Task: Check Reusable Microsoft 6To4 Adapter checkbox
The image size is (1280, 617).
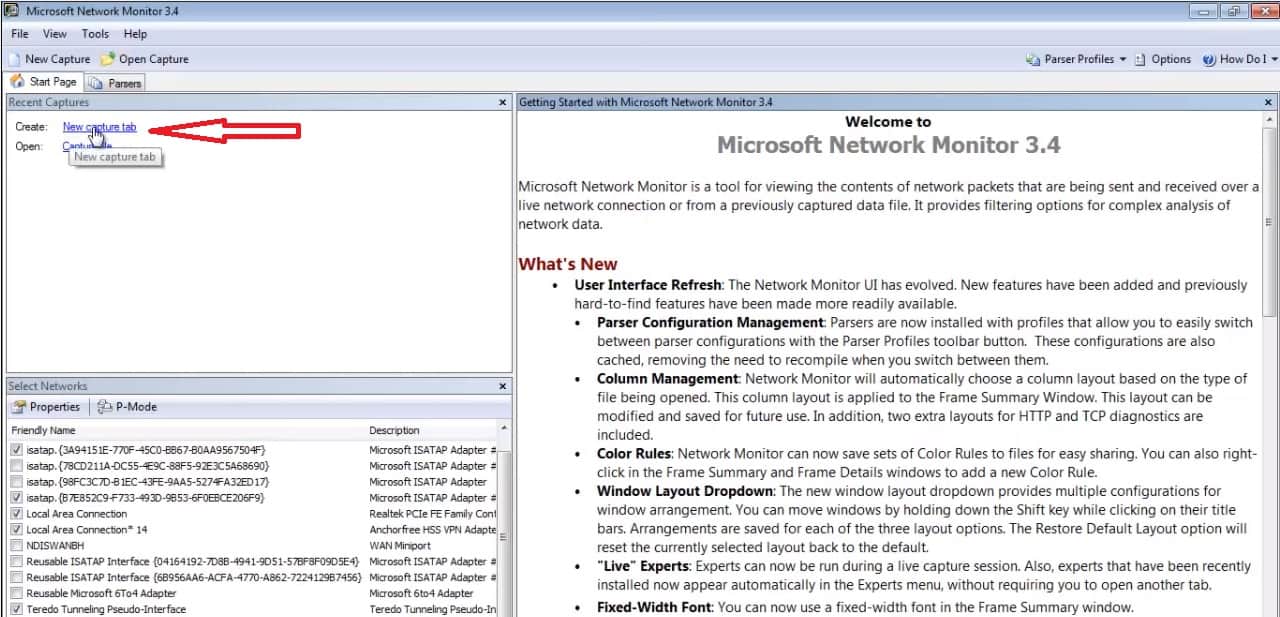Action: click(x=17, y=593)
